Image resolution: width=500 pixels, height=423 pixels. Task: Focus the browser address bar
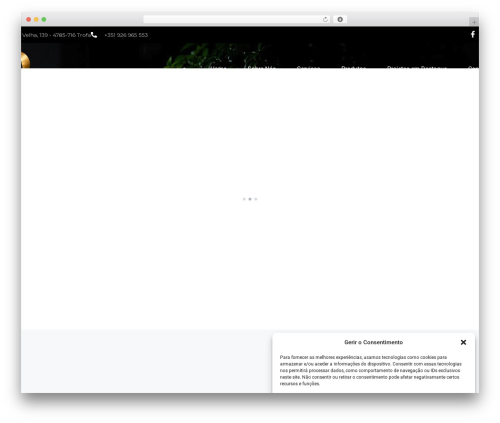coord(237,20)
